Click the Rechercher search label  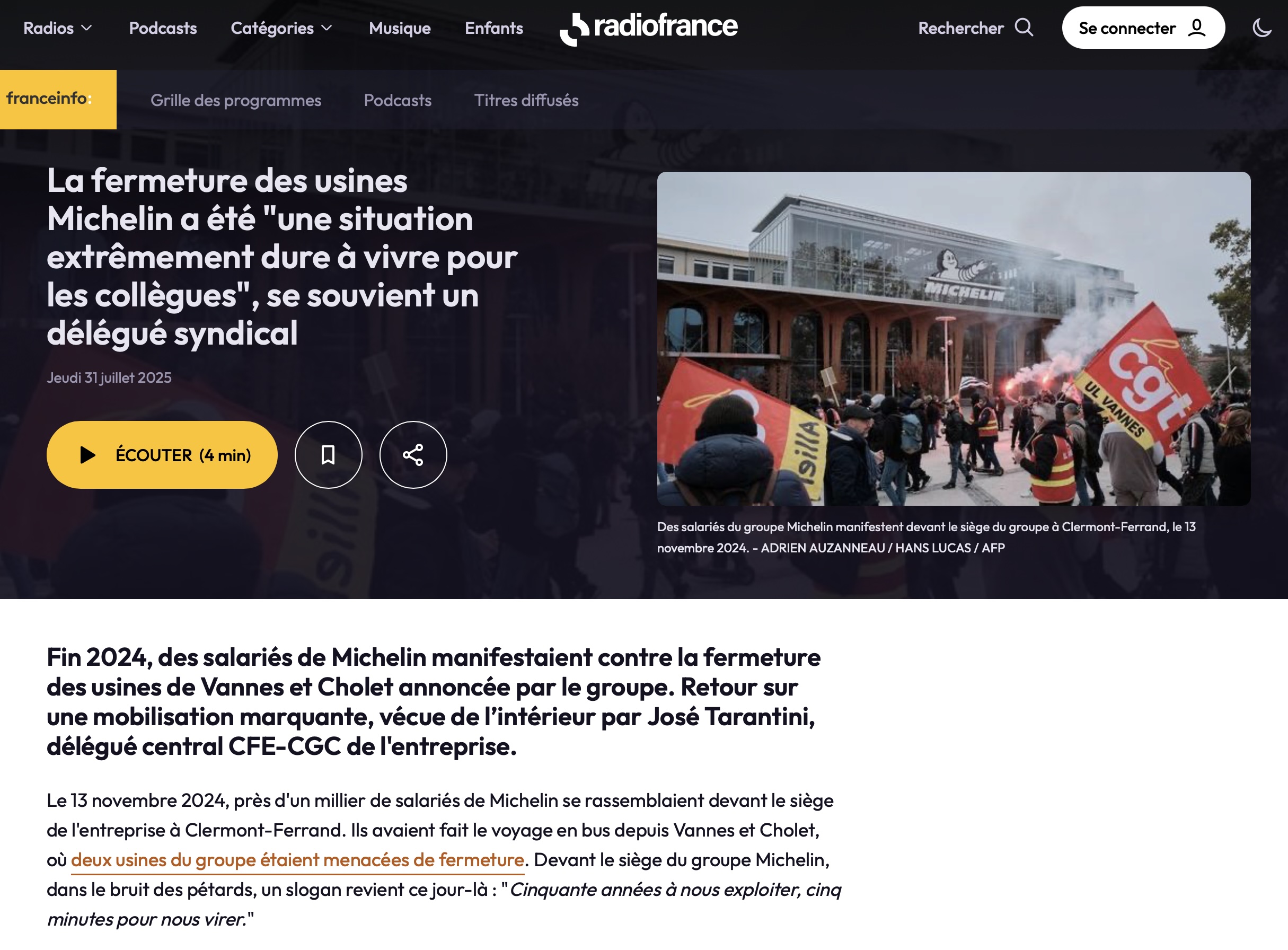tap(961, 28)
